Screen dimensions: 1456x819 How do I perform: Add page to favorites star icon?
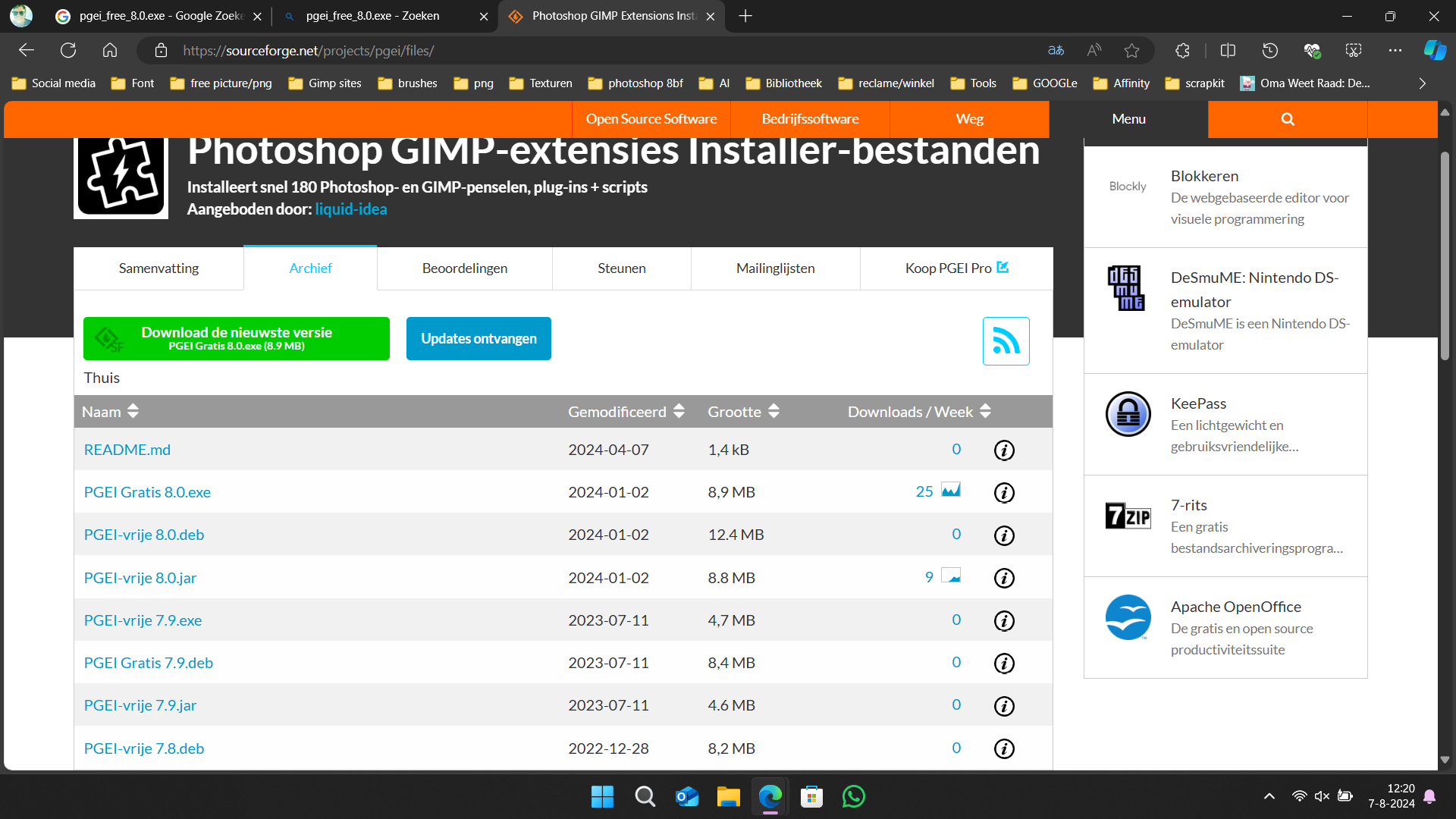pos(1131,51)
